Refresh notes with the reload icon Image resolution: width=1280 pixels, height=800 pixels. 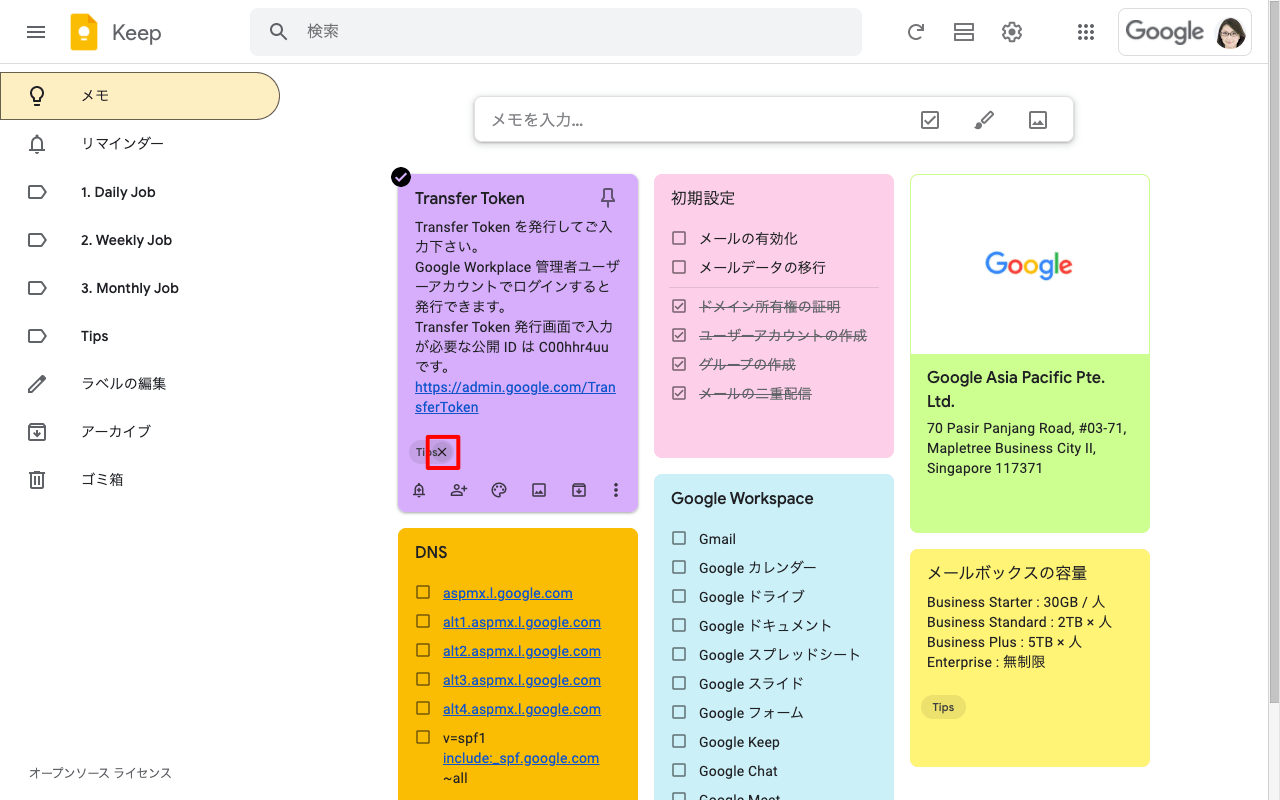click(x=916, y=32)
